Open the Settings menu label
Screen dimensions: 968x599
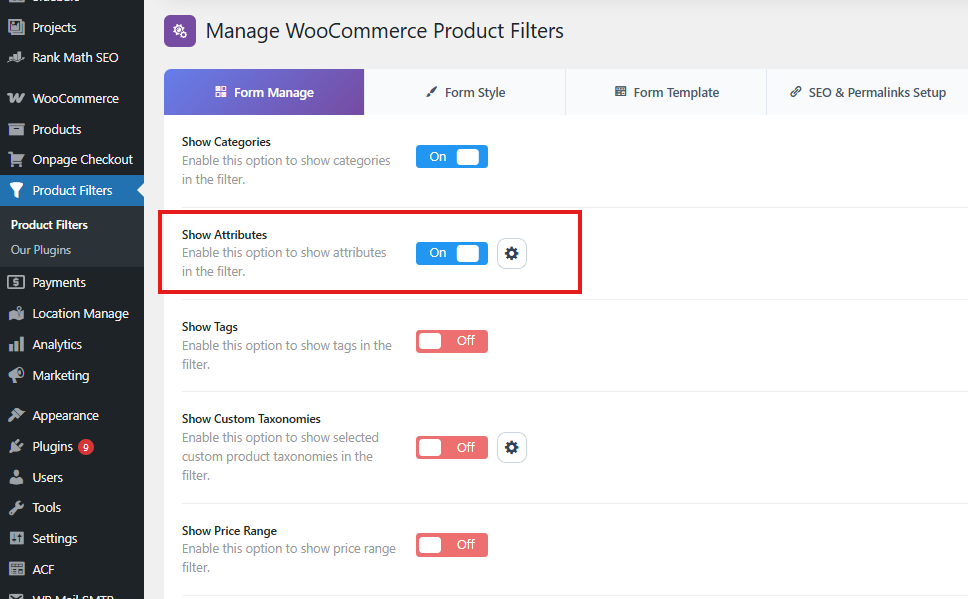click(54, 538)
